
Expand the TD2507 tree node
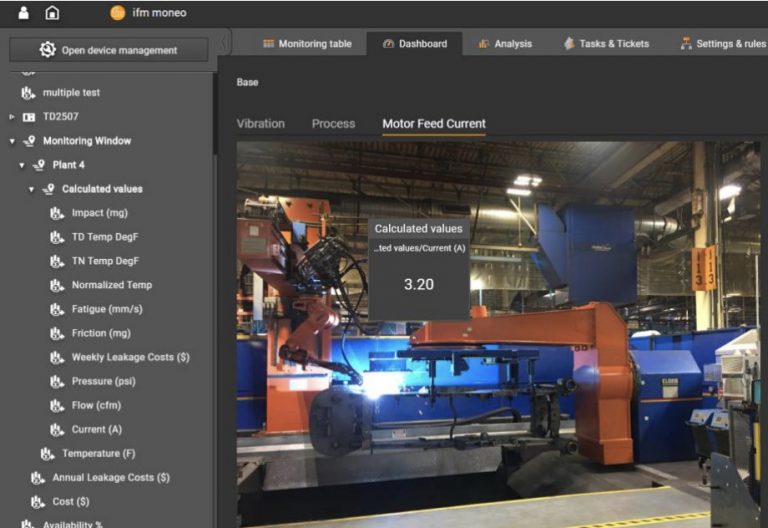12,117
